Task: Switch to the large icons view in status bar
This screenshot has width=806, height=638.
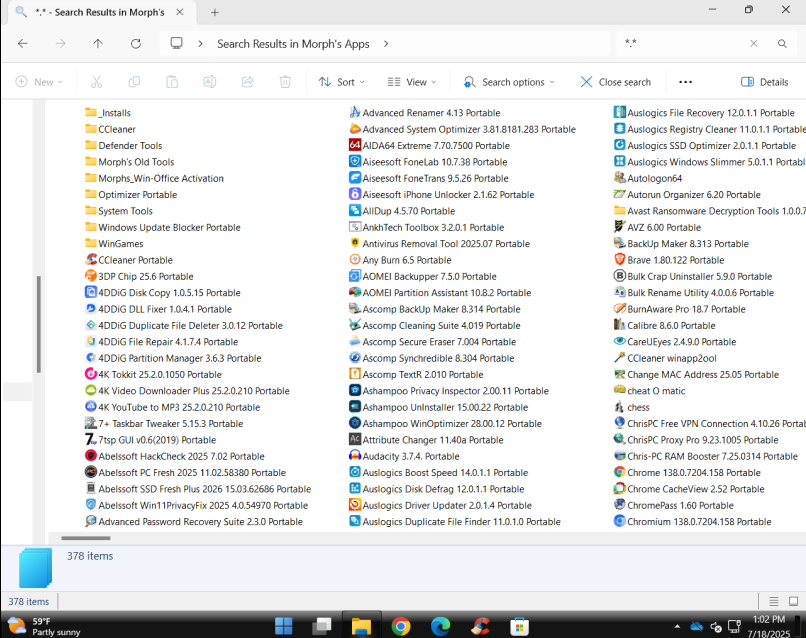Action: (x=794, y=601)
